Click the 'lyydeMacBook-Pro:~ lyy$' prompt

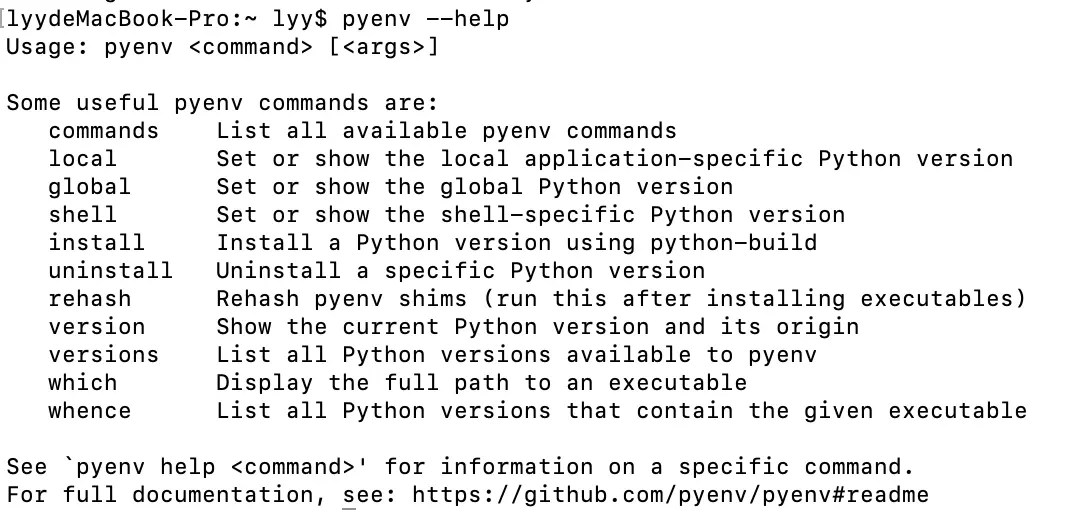click(167, 19)
